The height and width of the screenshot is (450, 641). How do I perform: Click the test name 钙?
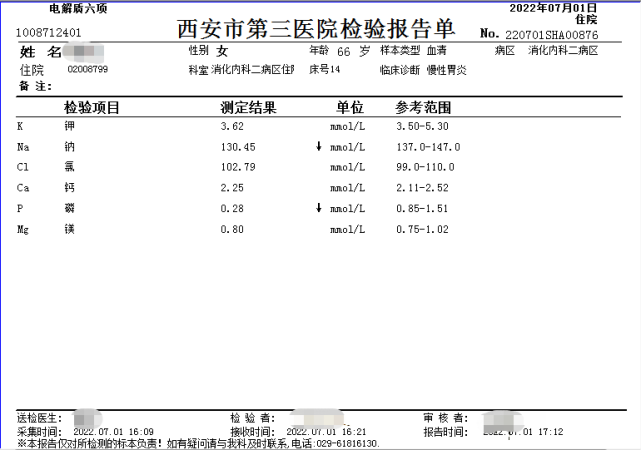pos(69,188)
